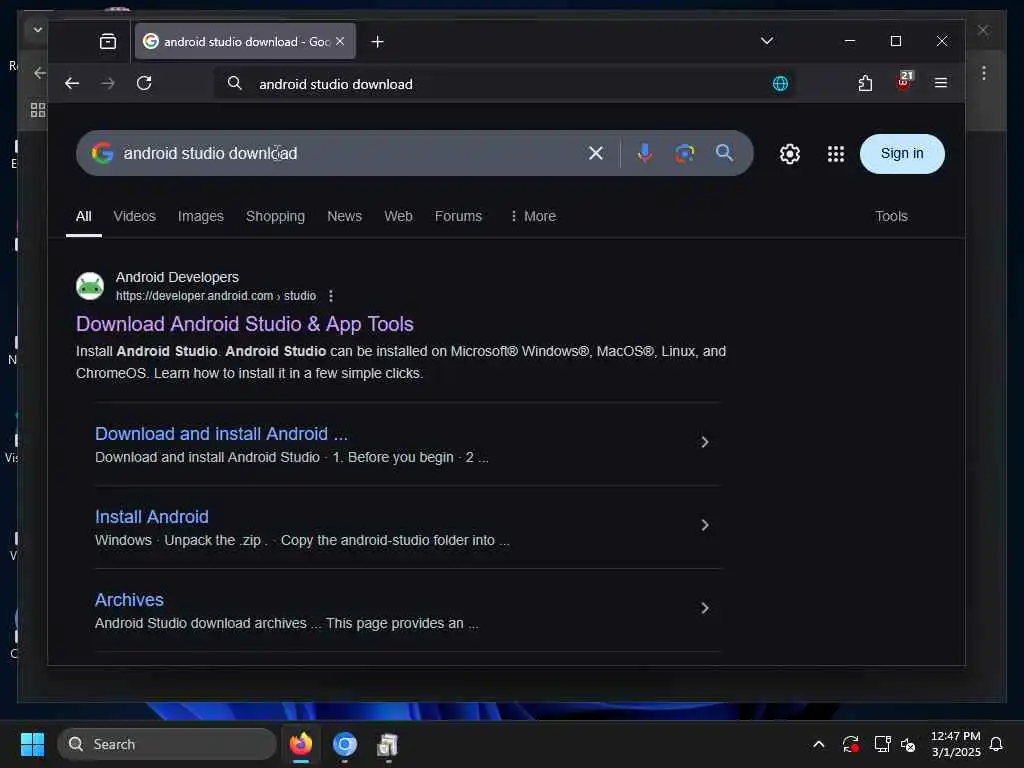Image resolution: width=1024 pixels, height=768 pixels.
Task: Click the installer app icon on the taskbar
Action: (x=388, y=744)
